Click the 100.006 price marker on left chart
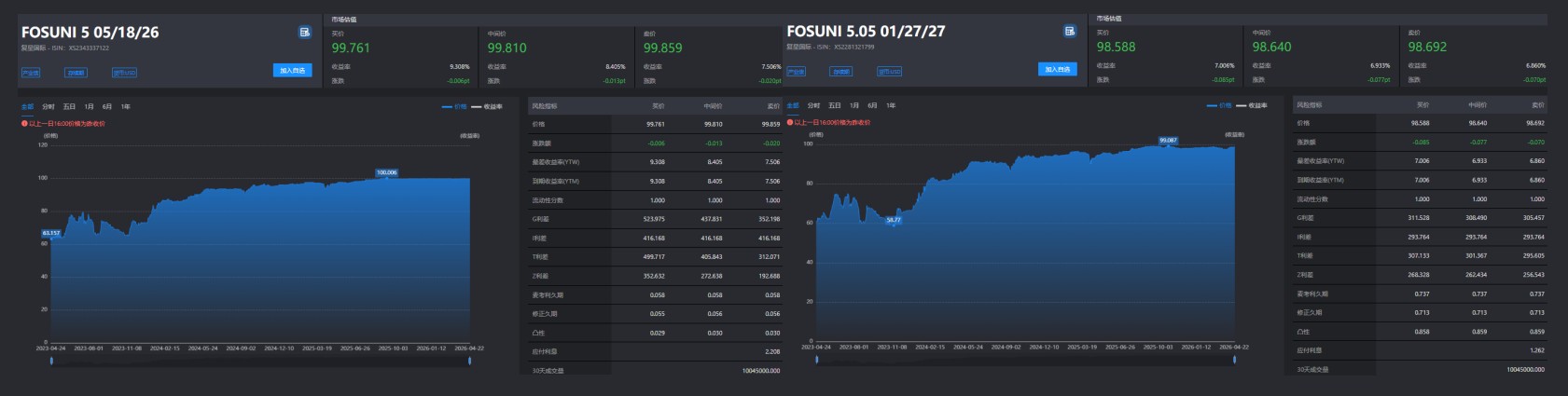The width and height of the screenshot is (1568, 396). coord(386,172)
